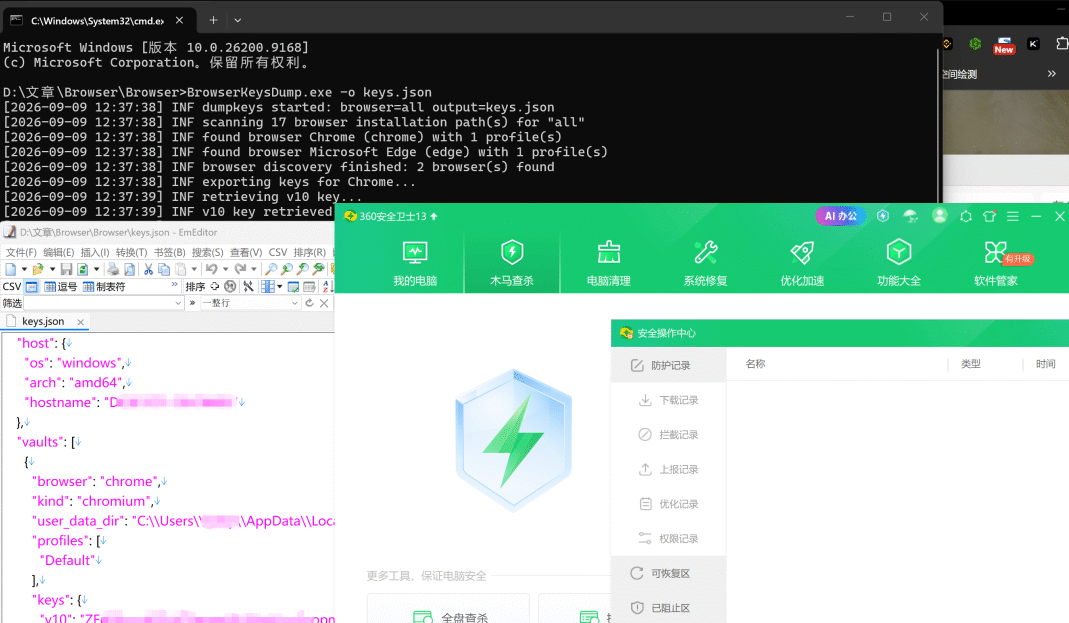Open EmEditor 文件(F) menu

(21, 252)
